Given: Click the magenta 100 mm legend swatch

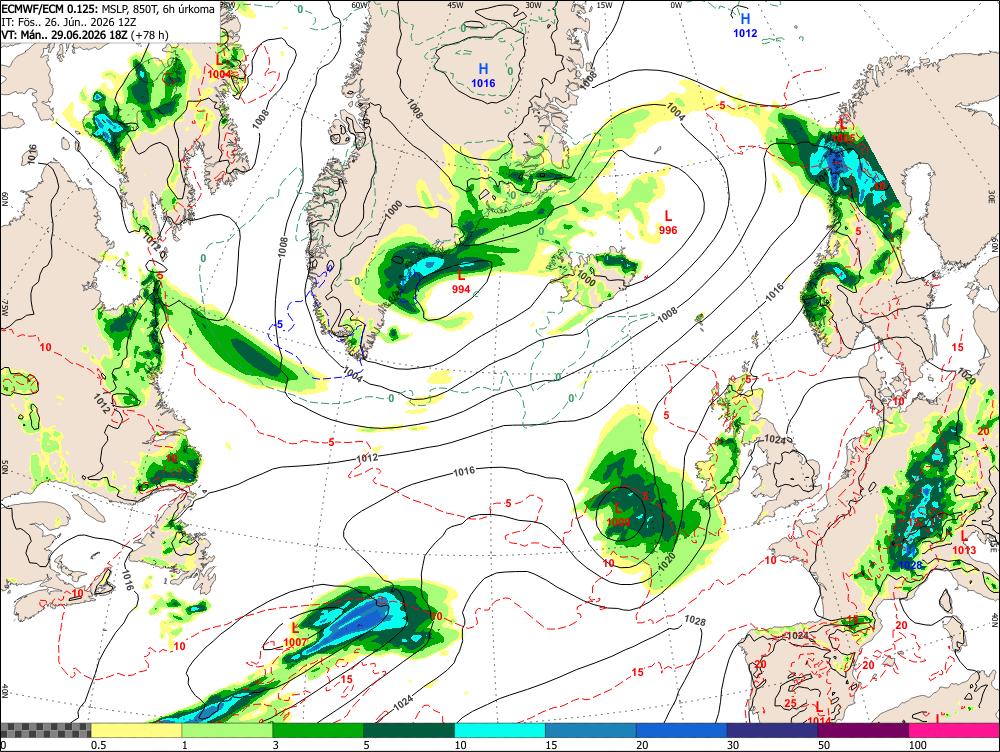Looking at the screenshot, I should 954,730.
